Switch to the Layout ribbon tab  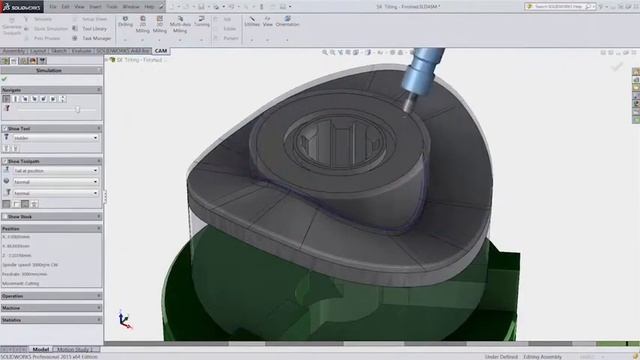tap(38, 51)
